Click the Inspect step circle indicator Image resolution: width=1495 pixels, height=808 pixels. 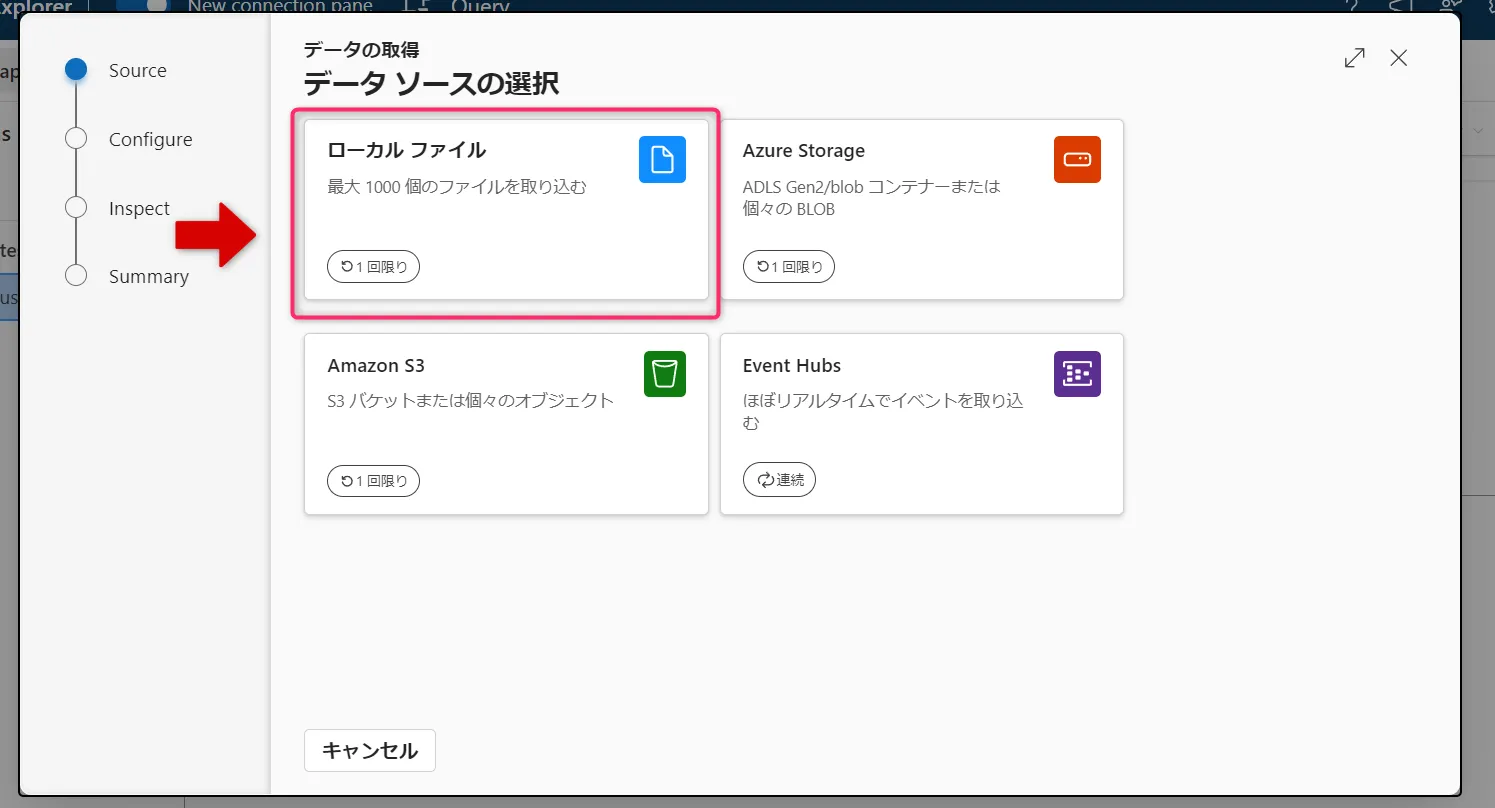[x=76, y=207]
